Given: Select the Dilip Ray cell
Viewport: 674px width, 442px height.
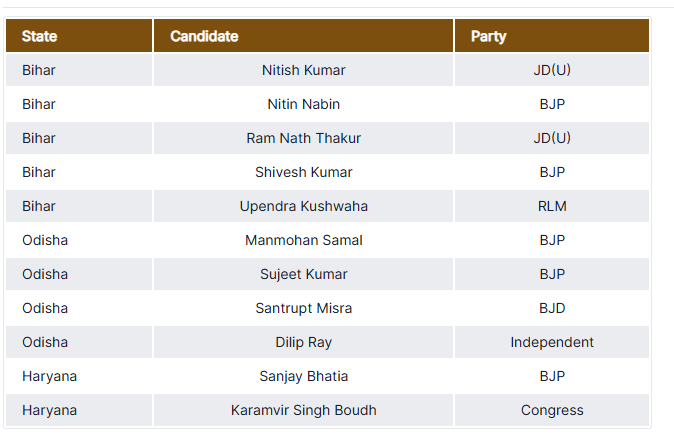Looking at the screenshot, I should pyautogui.click(x=303, y=342).
